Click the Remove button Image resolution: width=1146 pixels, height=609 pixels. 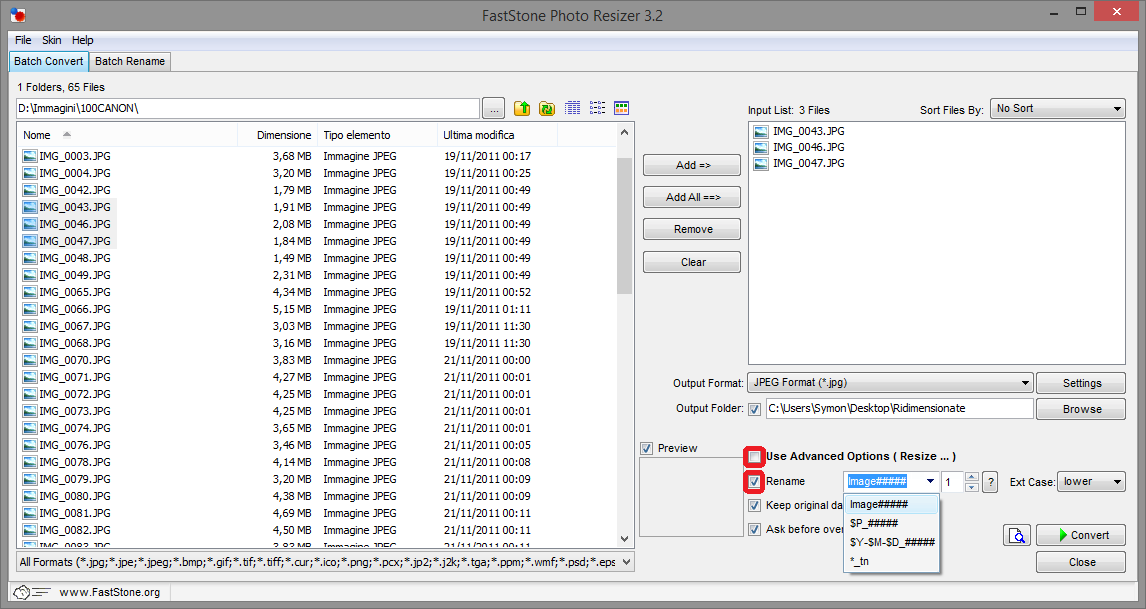[692, 230]
